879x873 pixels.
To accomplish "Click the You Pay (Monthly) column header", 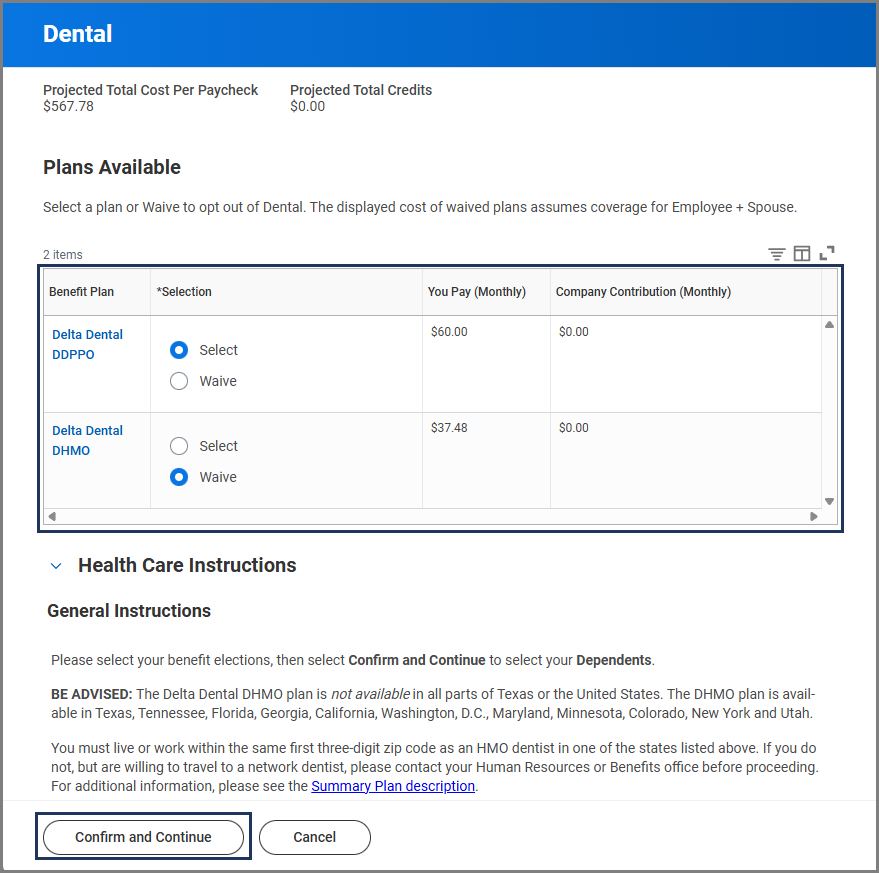I will pyautogui.click(x=476, y=292).
